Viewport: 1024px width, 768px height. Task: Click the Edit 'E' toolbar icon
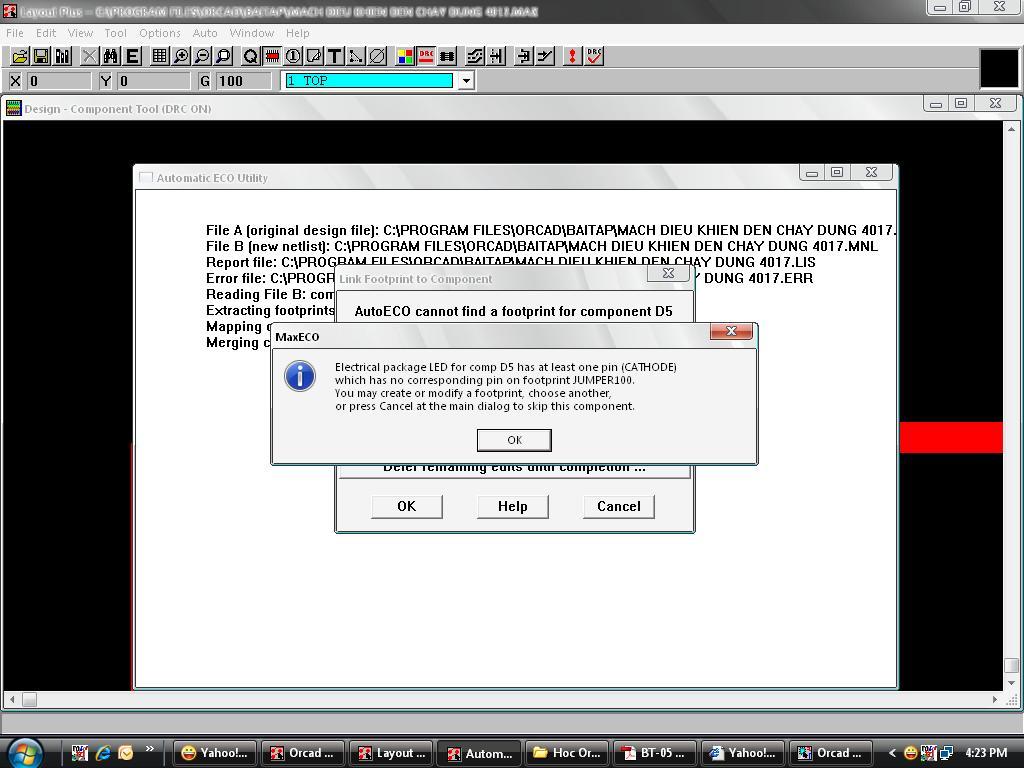(132, 56)
